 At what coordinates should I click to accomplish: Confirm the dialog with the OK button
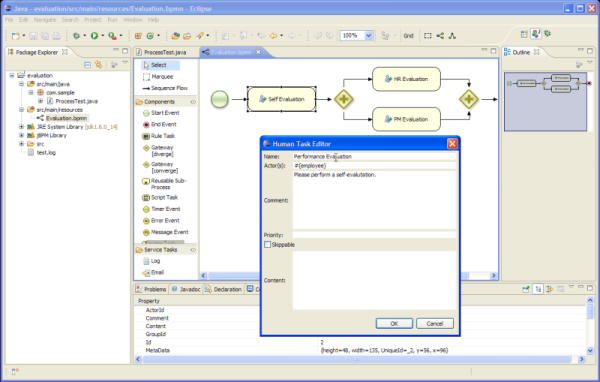[x=394, y=323]
